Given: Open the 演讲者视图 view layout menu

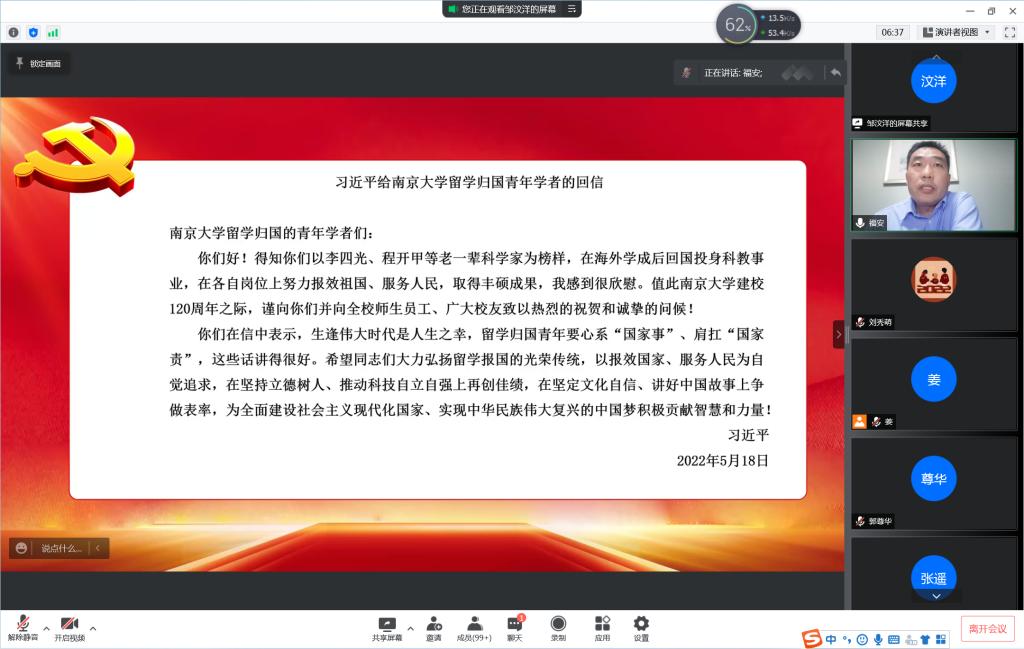Looking at the screenshot, I should tap(956, 32).
